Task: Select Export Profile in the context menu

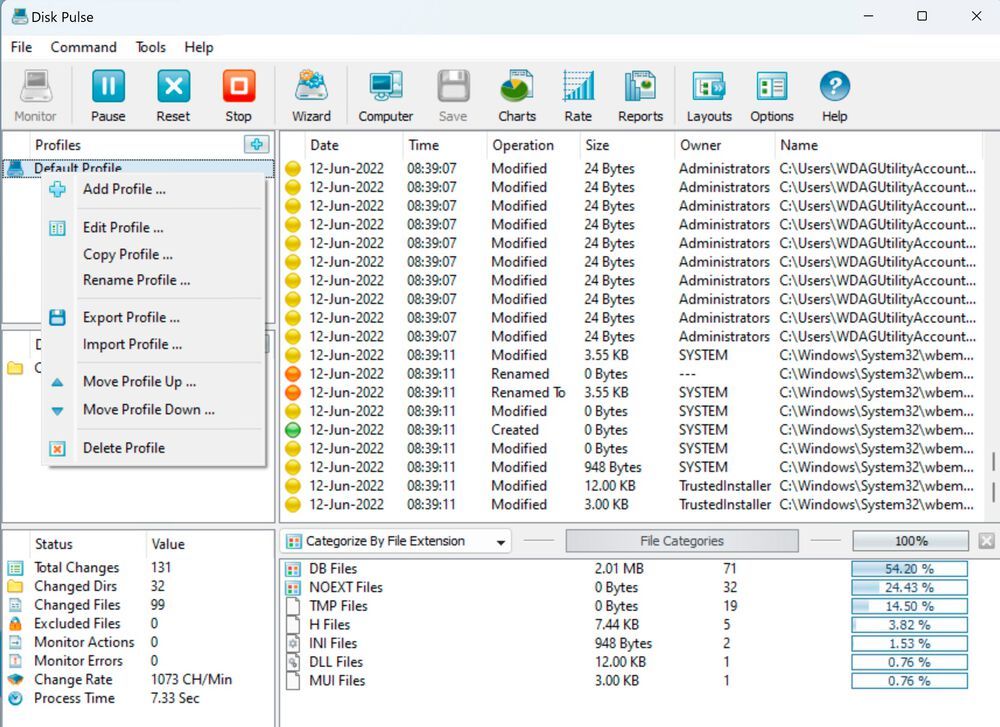Action: (131, 317)
